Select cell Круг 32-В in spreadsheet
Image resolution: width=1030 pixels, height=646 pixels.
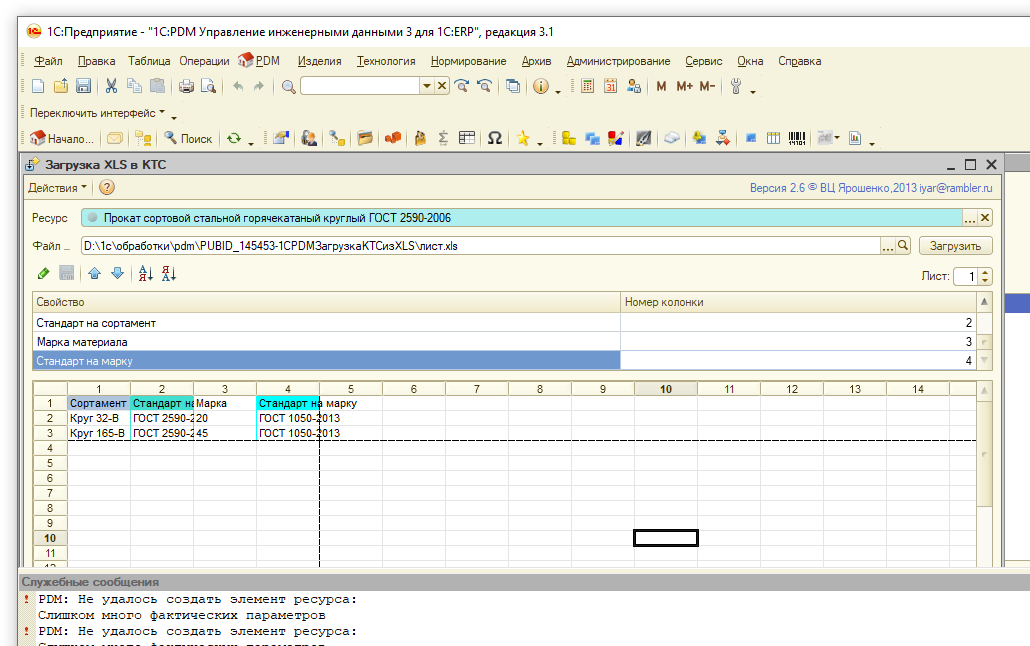point(99,418)
